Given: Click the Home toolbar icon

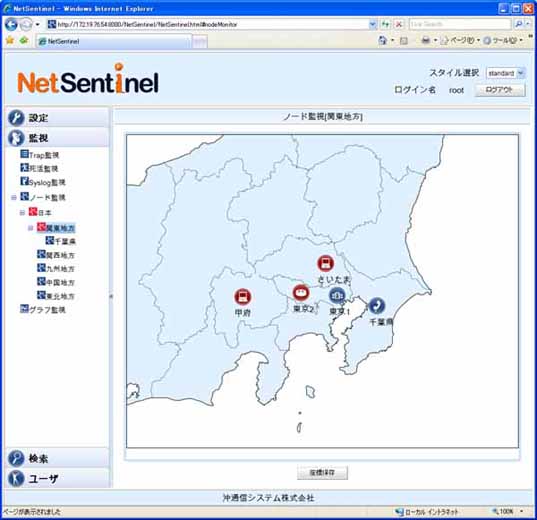Looking at the screenshot, I should point(383,41).
